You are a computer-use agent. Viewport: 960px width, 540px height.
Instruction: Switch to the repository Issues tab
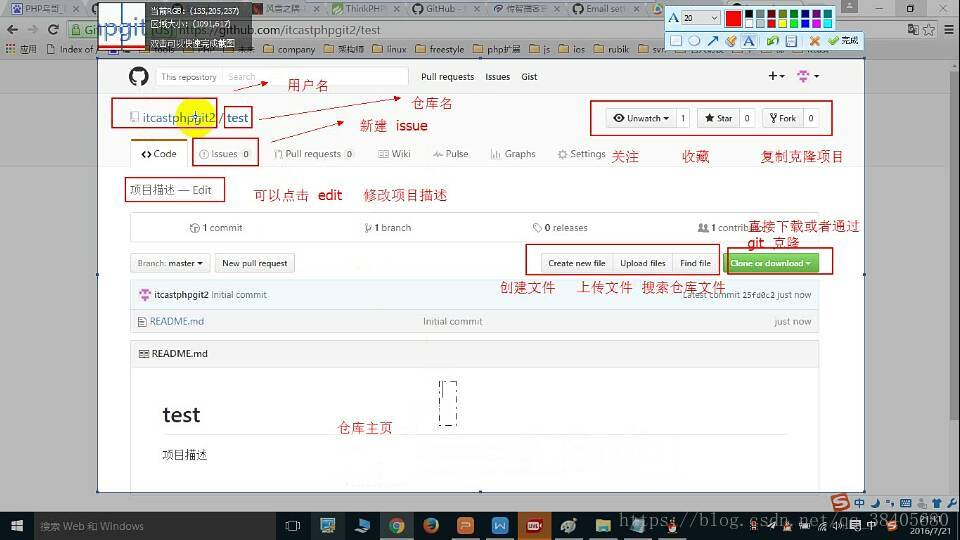tap(225, 154)
